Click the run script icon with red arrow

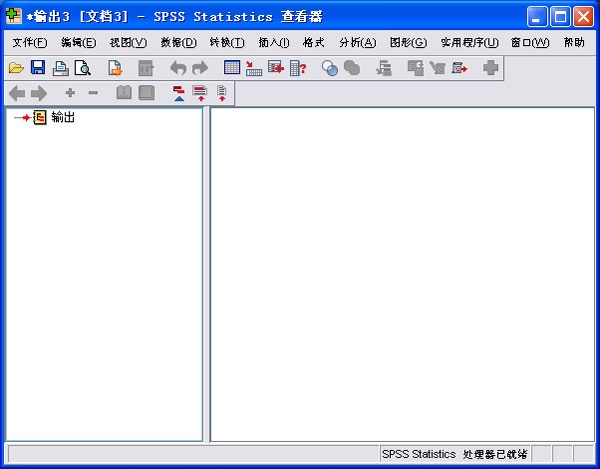pyautogui.click(x=460, y=68)
